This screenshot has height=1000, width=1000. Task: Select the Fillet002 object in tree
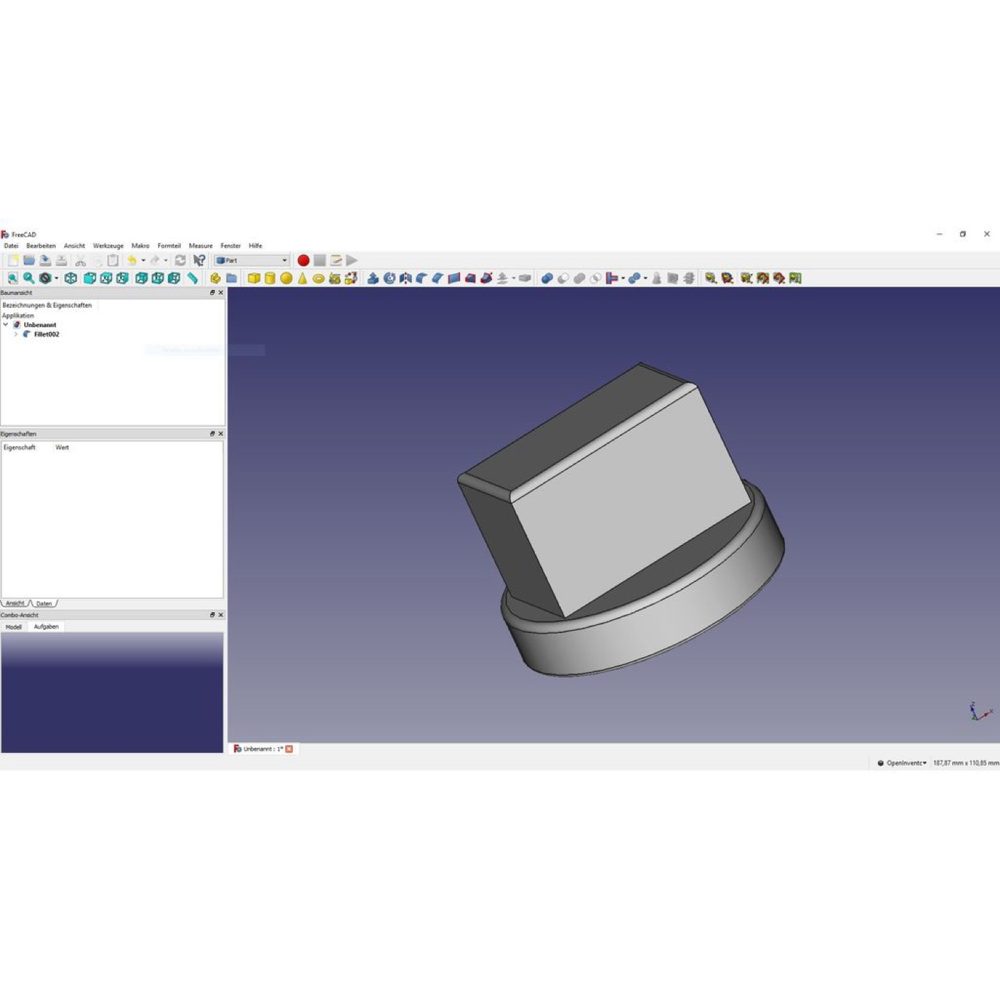[x=47, y=334]
